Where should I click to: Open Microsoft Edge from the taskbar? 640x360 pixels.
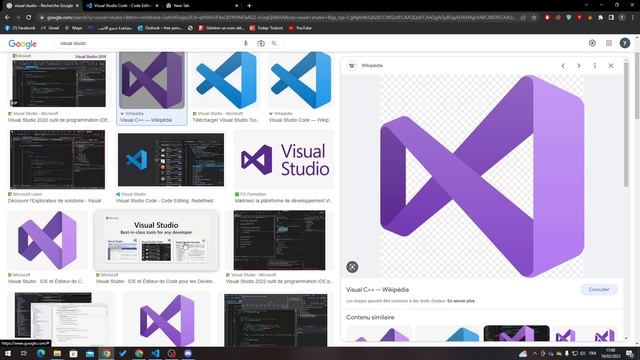40,353
